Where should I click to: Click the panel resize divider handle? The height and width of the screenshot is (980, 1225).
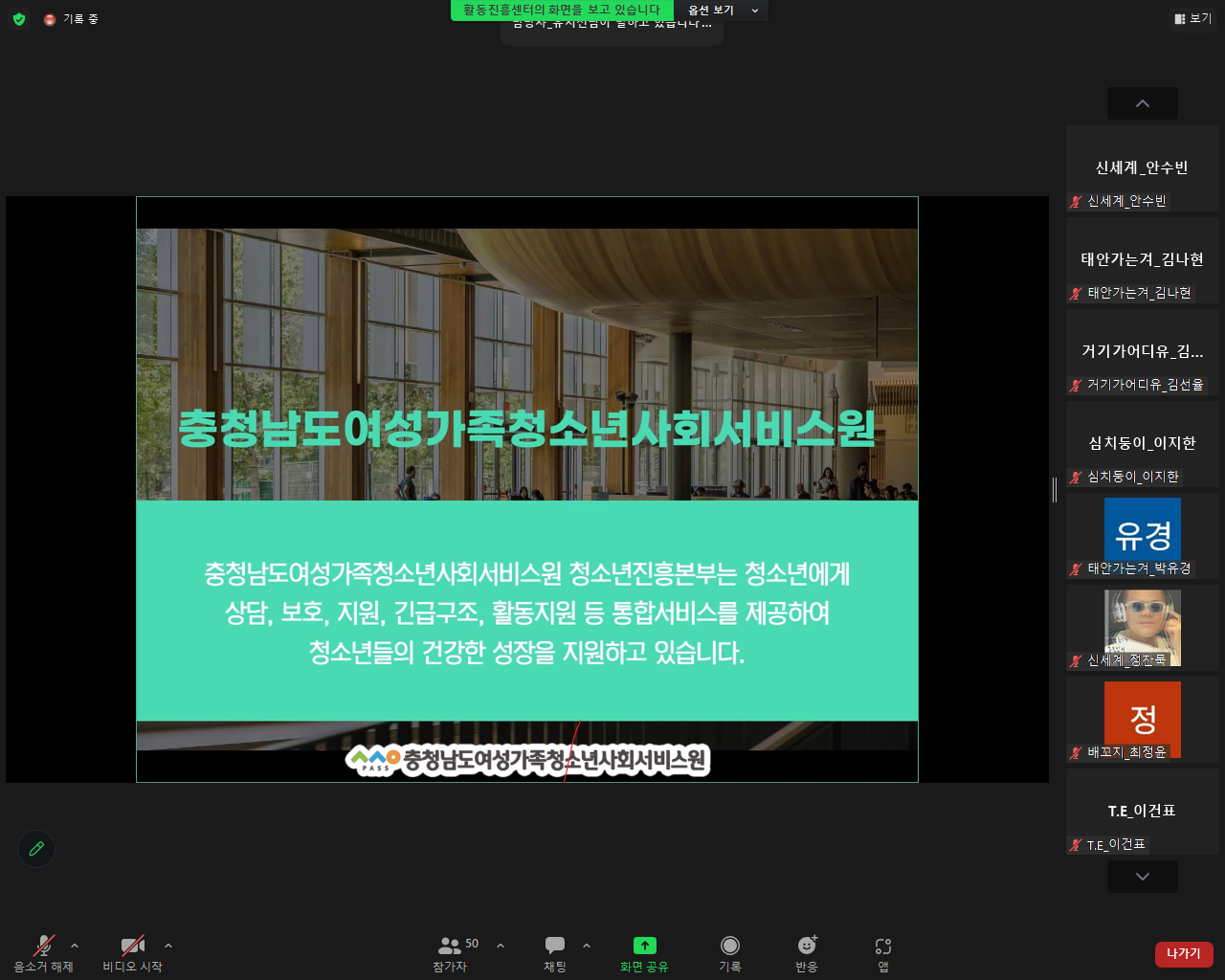point(1055,489)
